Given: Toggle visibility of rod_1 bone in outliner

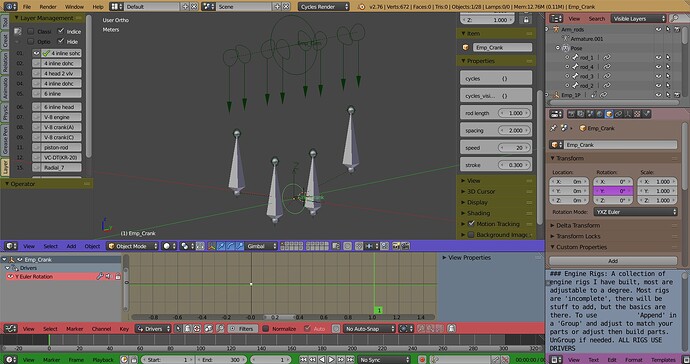Looking at the screenshot, I should point(658,58).
